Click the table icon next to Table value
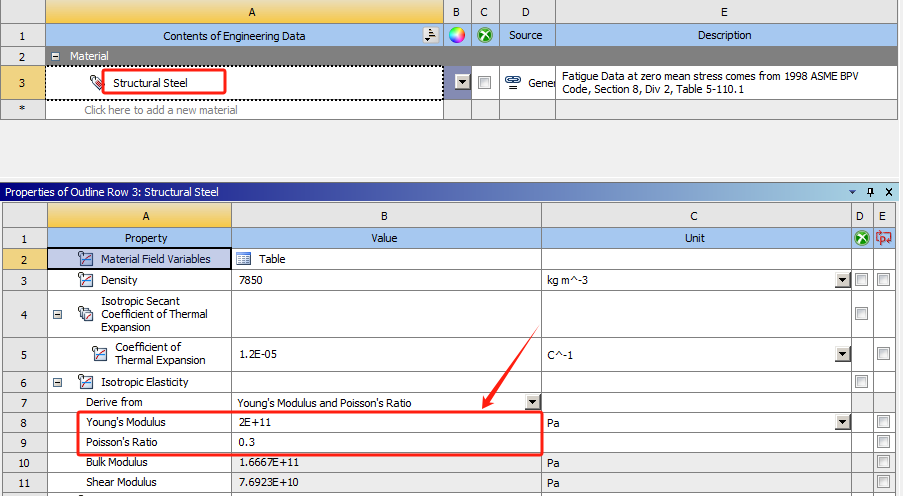Image resolution: width=903 pixels, height=496 pixels. point(244,259)
